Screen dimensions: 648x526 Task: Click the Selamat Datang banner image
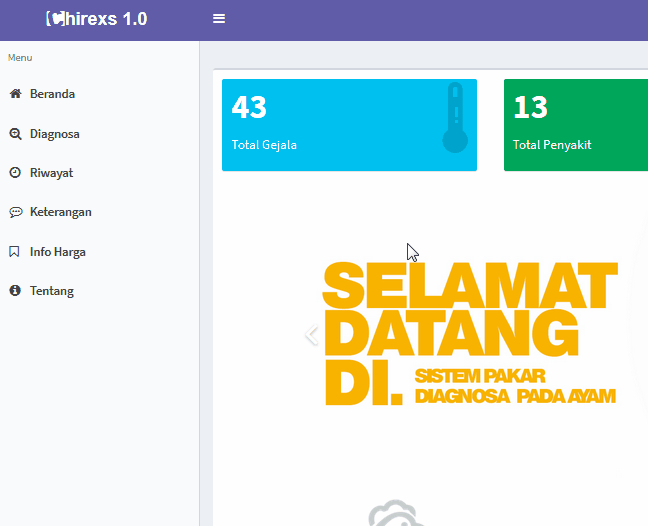(470, 335)
